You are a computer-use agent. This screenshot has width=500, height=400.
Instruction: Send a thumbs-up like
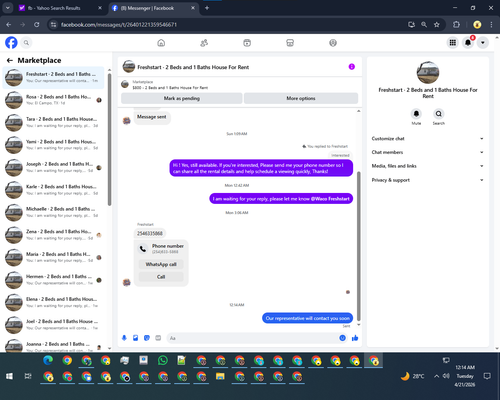coord(355,338)
